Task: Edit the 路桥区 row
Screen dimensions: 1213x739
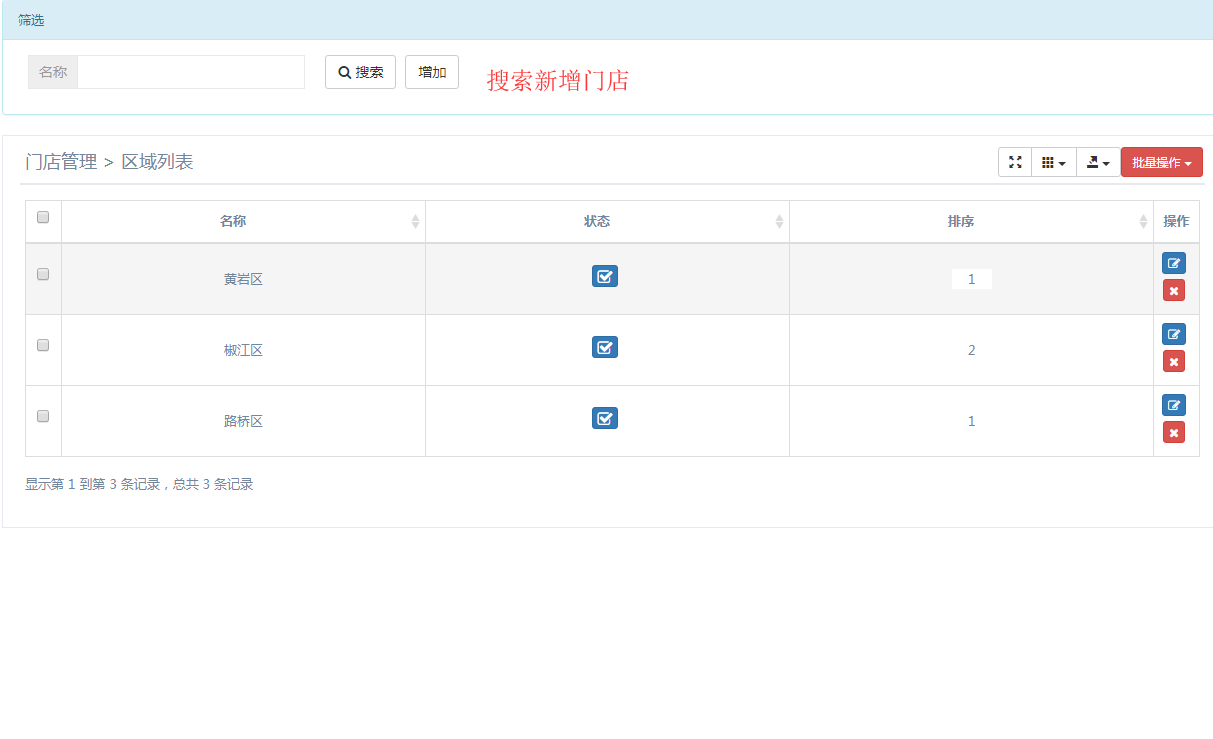Action: tap(1173, 406)
